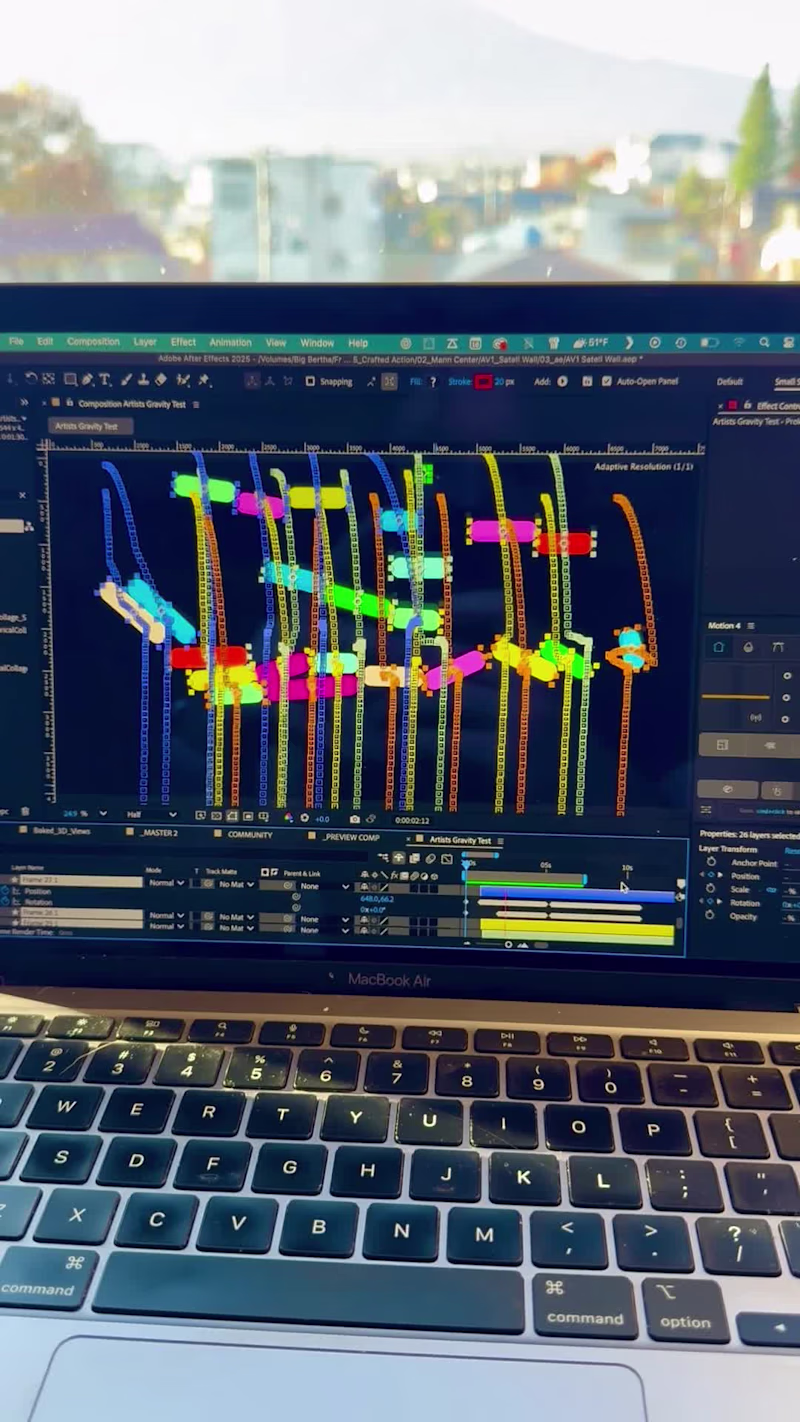Select the Brush tool
This screenshot has width=800, height=1422.
coord(126,380)
